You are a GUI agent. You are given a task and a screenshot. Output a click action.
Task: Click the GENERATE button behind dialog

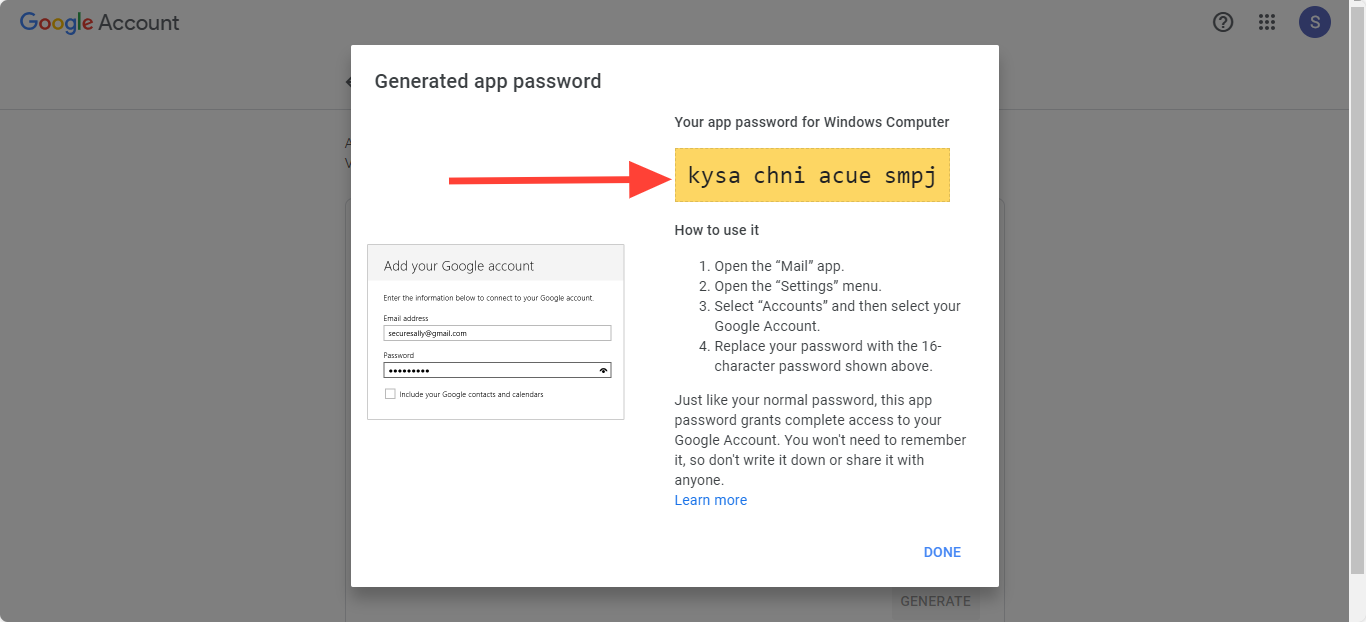[935, 601]
